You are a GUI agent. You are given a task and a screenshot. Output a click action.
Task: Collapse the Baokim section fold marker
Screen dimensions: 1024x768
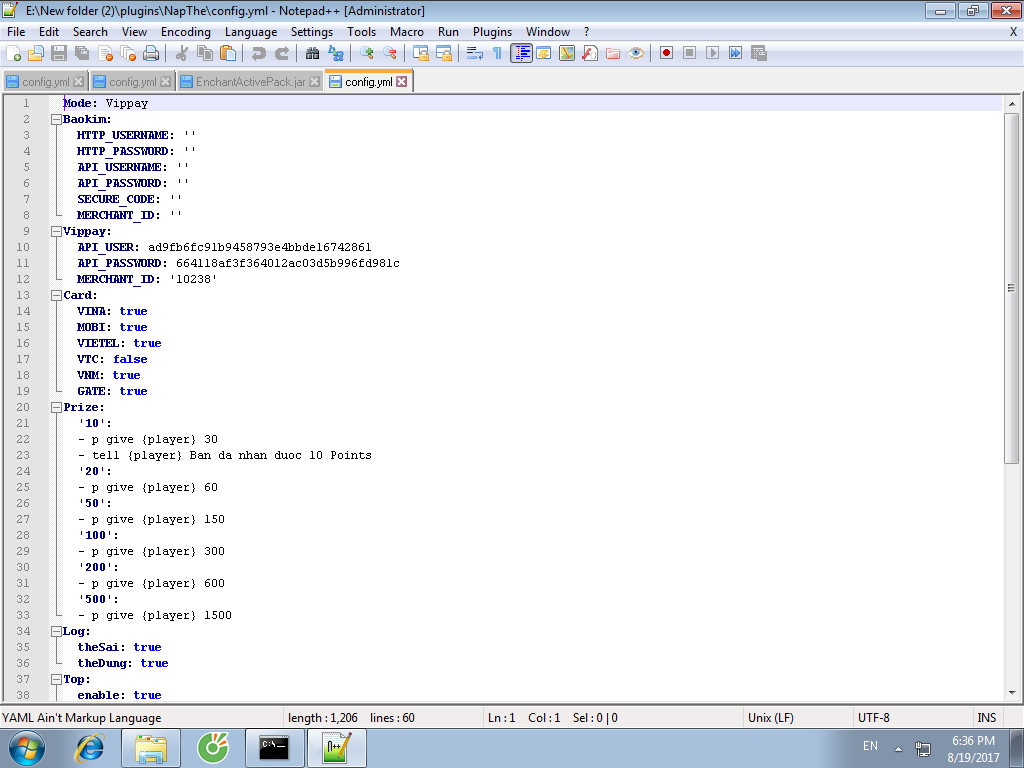coord(56,119)
